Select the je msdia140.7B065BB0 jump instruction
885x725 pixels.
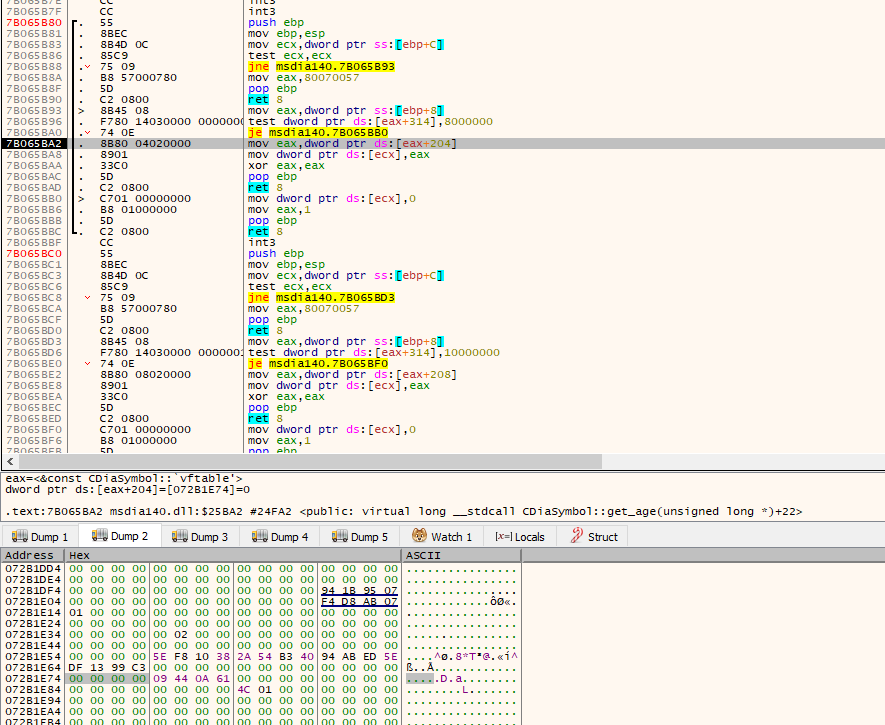coord(320,132)
